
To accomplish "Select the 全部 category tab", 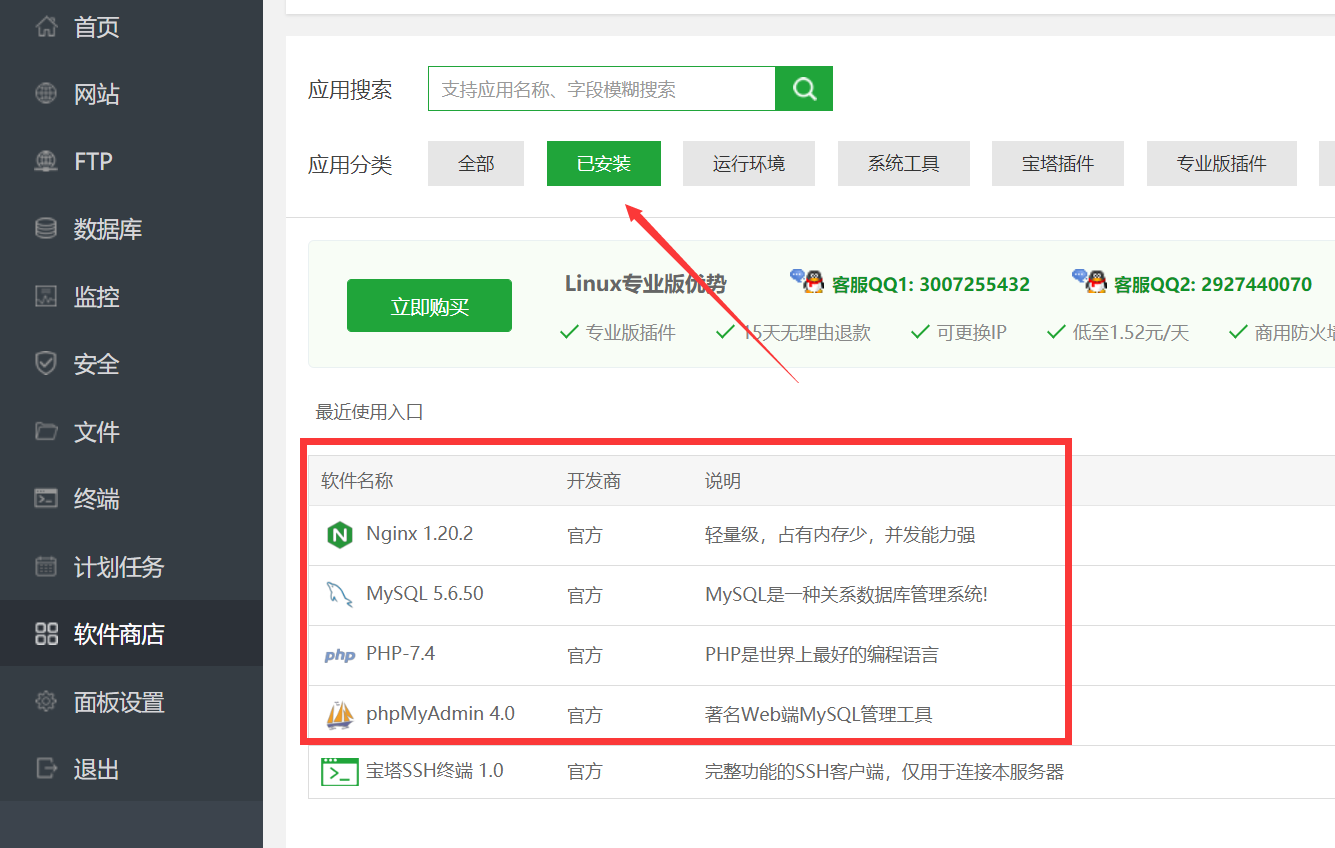I will coord(476,163).
